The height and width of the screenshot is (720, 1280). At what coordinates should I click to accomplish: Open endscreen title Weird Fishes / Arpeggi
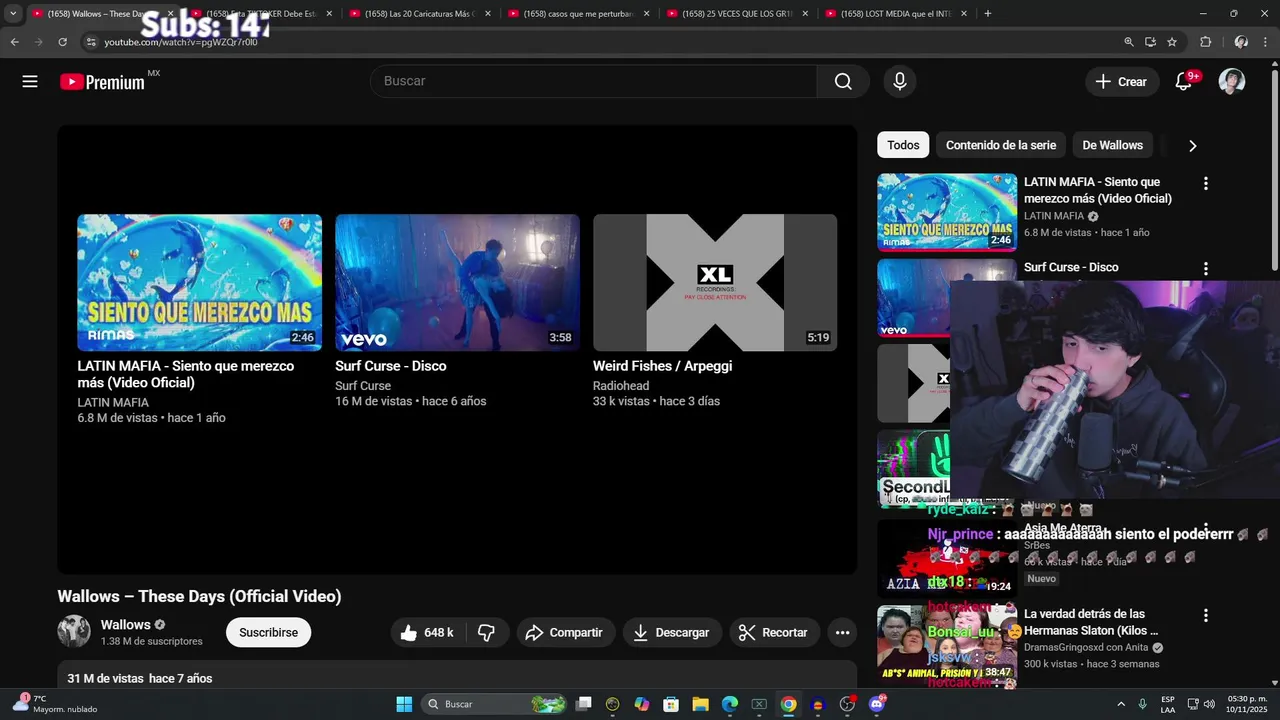[x=662, y=366]
